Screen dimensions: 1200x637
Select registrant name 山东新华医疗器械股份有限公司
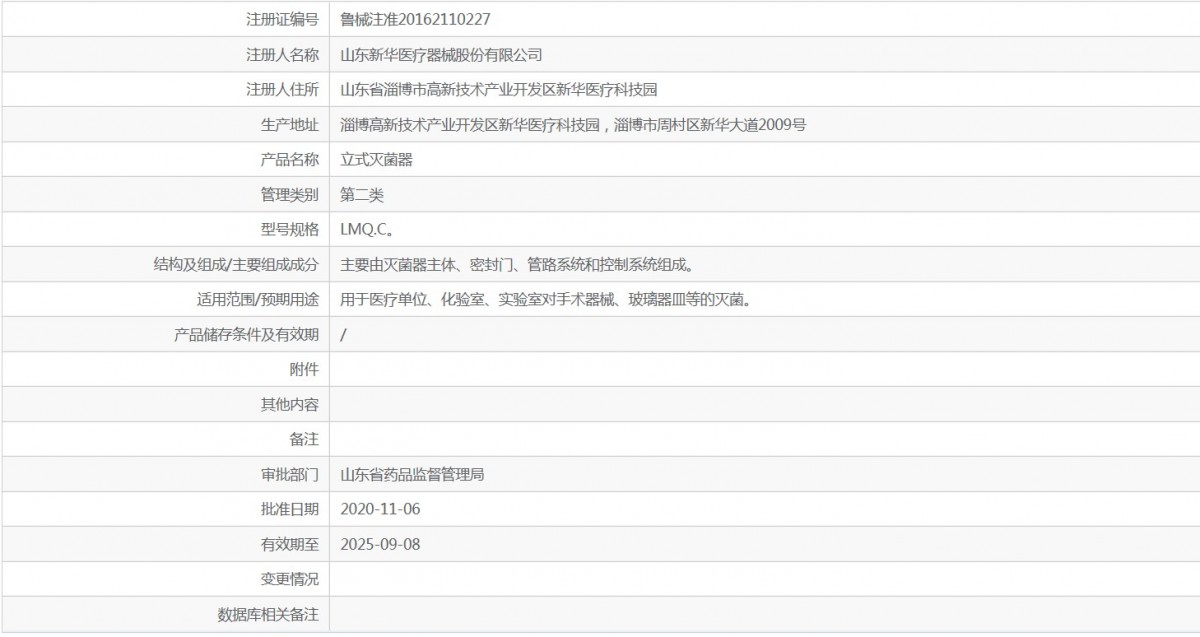tap(441, 54)
